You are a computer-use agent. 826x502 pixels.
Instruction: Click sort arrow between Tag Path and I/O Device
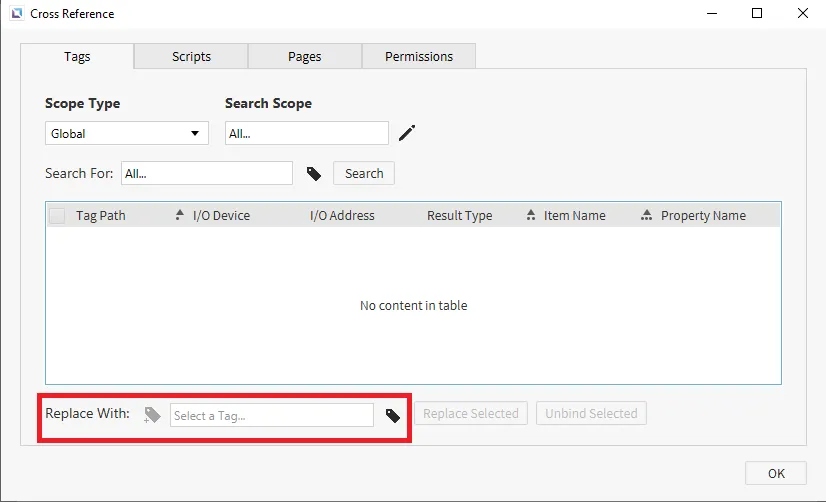(180, 215)
